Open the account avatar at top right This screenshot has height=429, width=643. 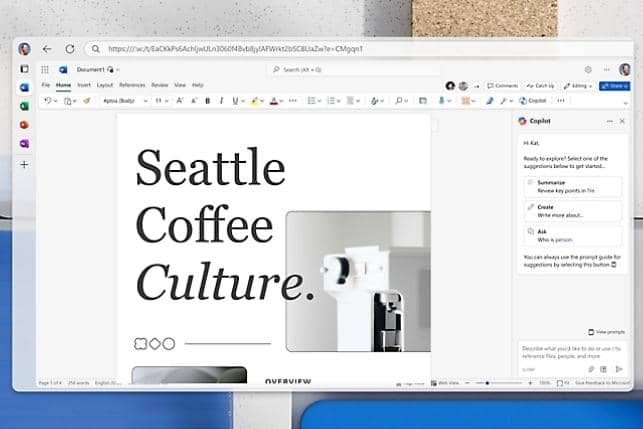[625, 70]
